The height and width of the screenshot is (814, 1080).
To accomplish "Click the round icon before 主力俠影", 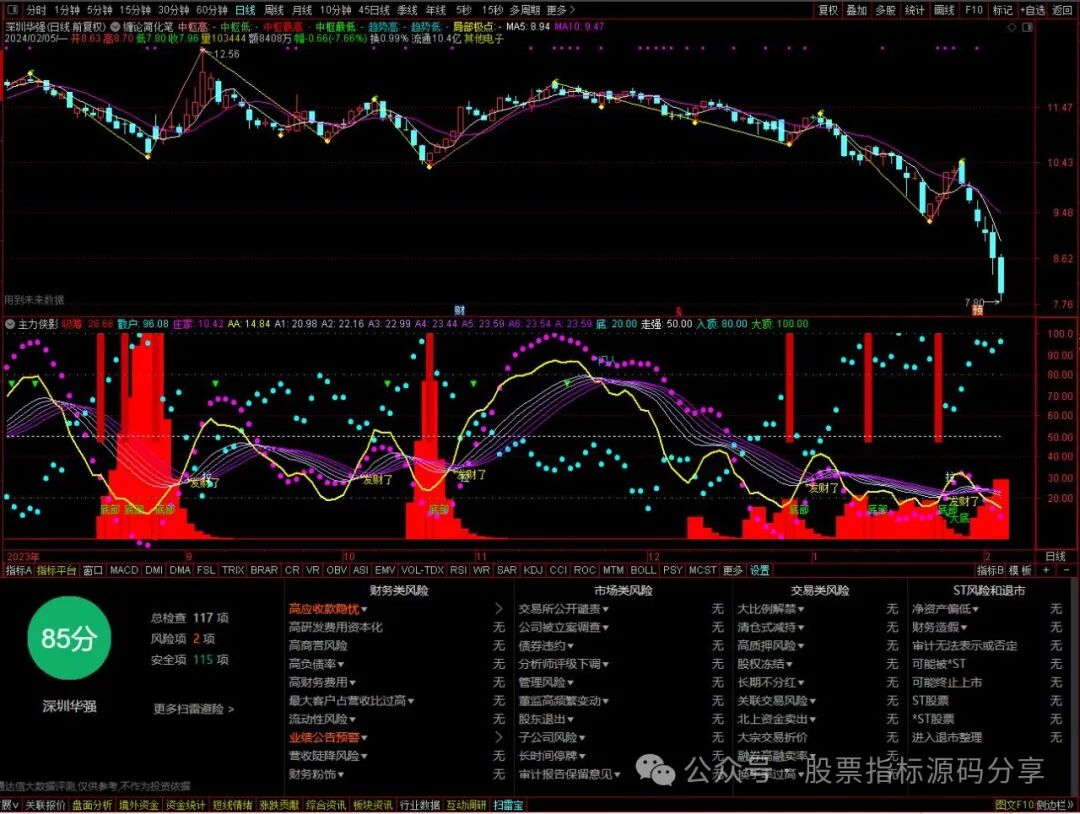I will [x=10, y=324].
